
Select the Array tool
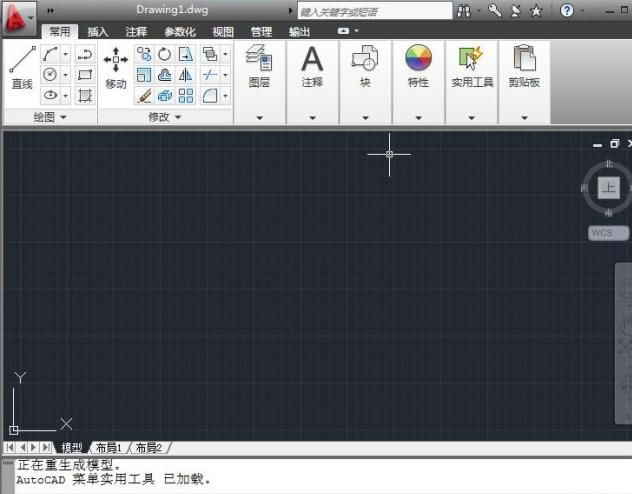point(185,96)
